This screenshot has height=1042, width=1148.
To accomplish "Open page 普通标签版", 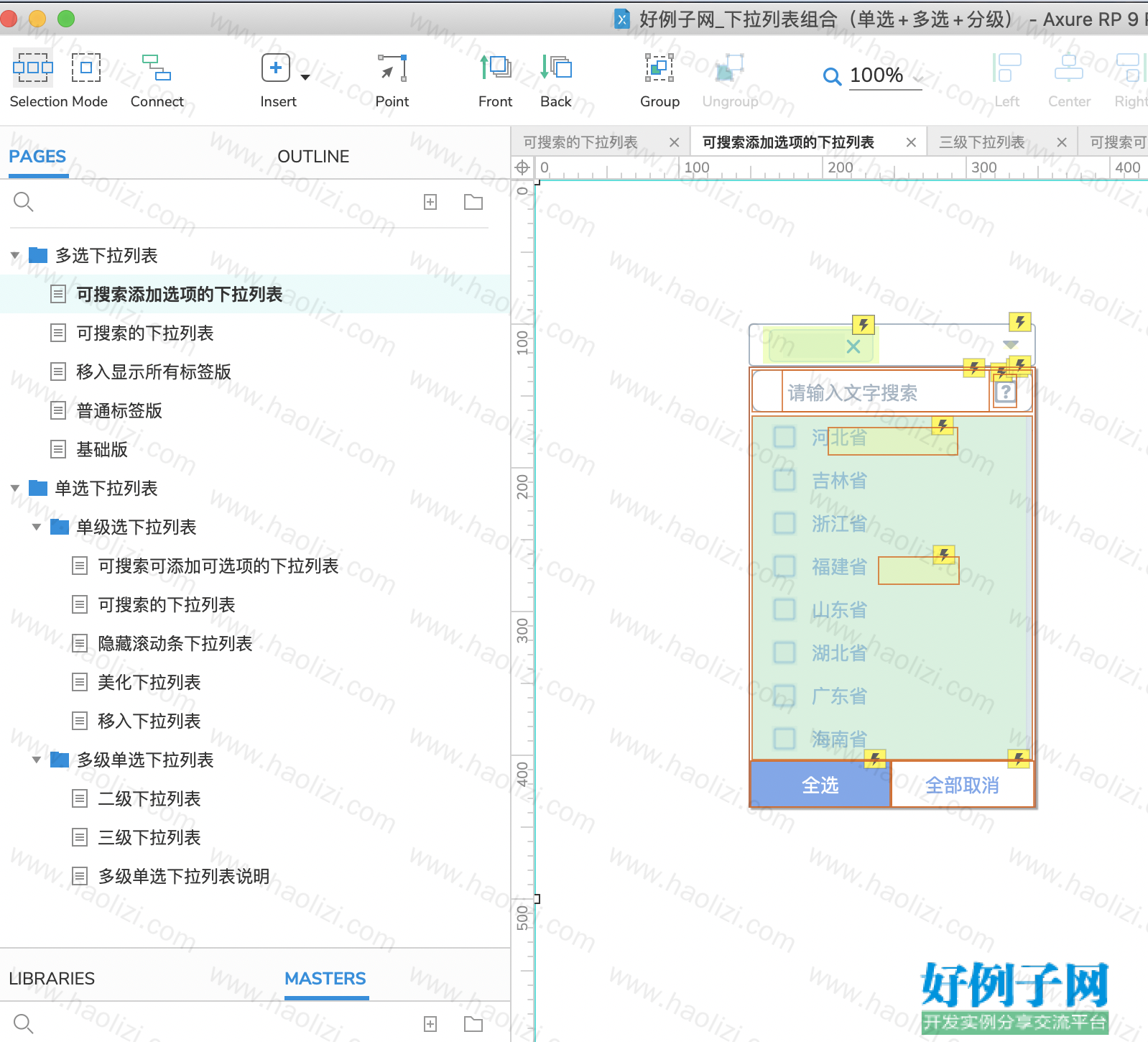I will pos(119,411).
